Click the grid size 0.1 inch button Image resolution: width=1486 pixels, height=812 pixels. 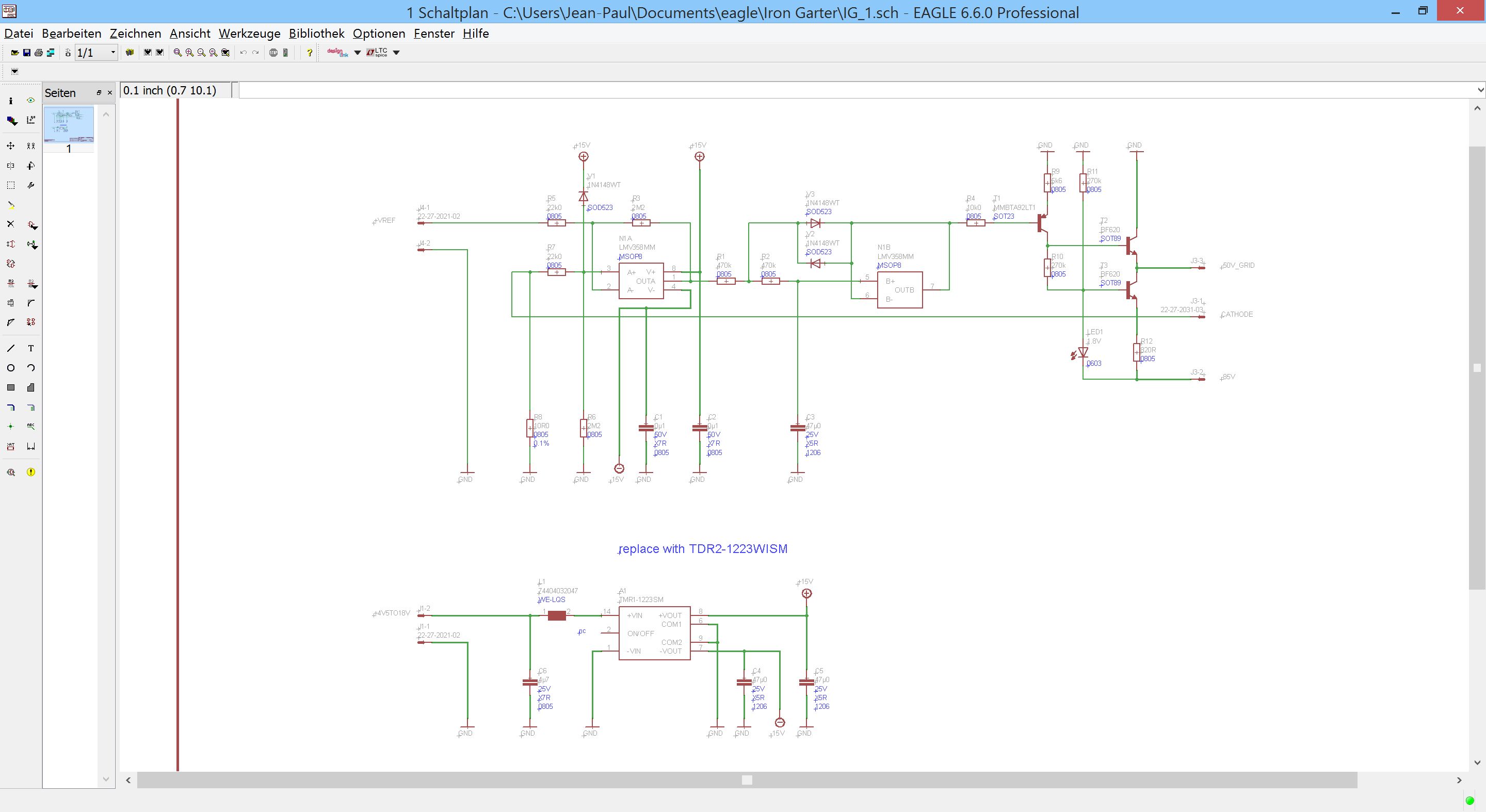point(176,91)
